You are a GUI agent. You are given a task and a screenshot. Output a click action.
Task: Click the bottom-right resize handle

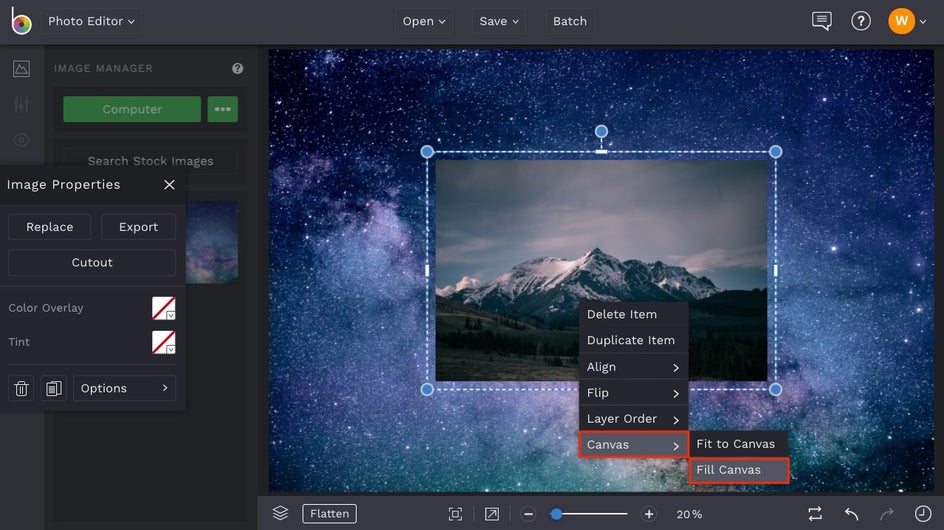click(x=775, y=390)
